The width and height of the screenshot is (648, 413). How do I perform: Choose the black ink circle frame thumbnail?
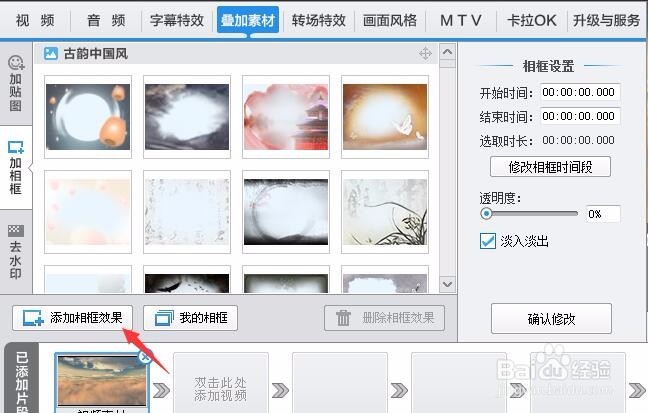[x=286, y=212]
